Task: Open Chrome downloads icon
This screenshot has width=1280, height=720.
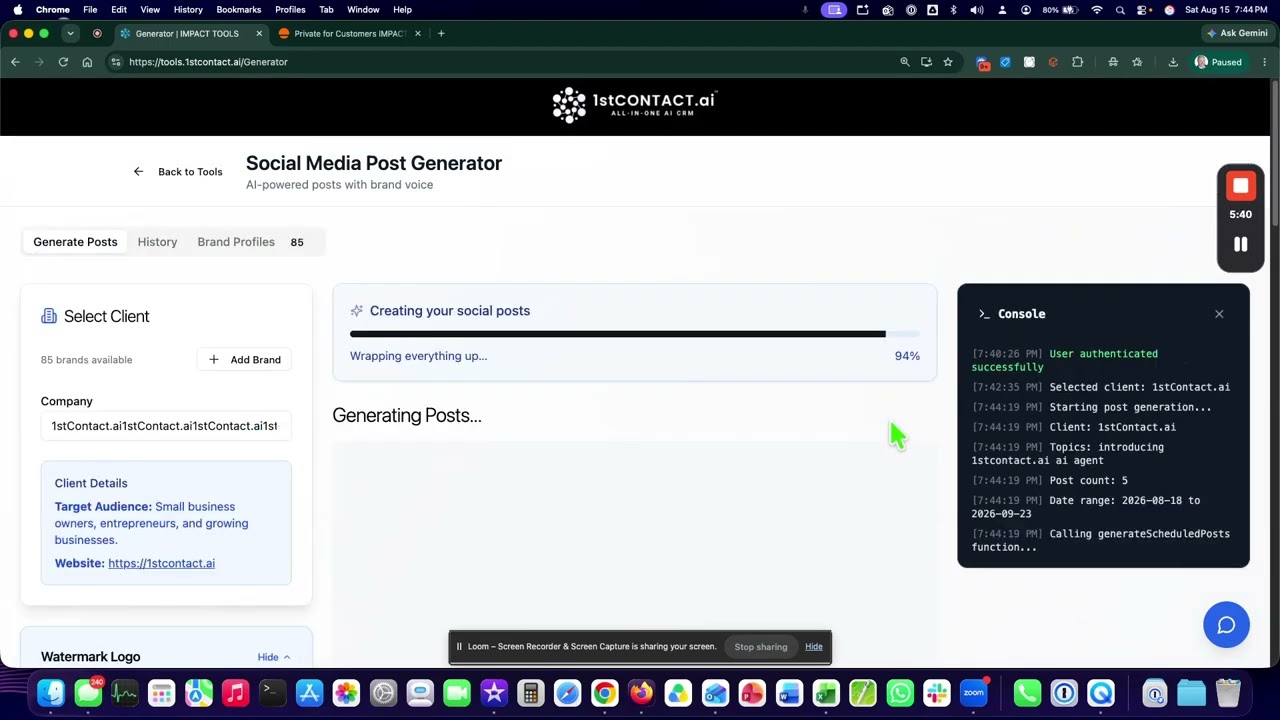Action: coord(1173,62)
